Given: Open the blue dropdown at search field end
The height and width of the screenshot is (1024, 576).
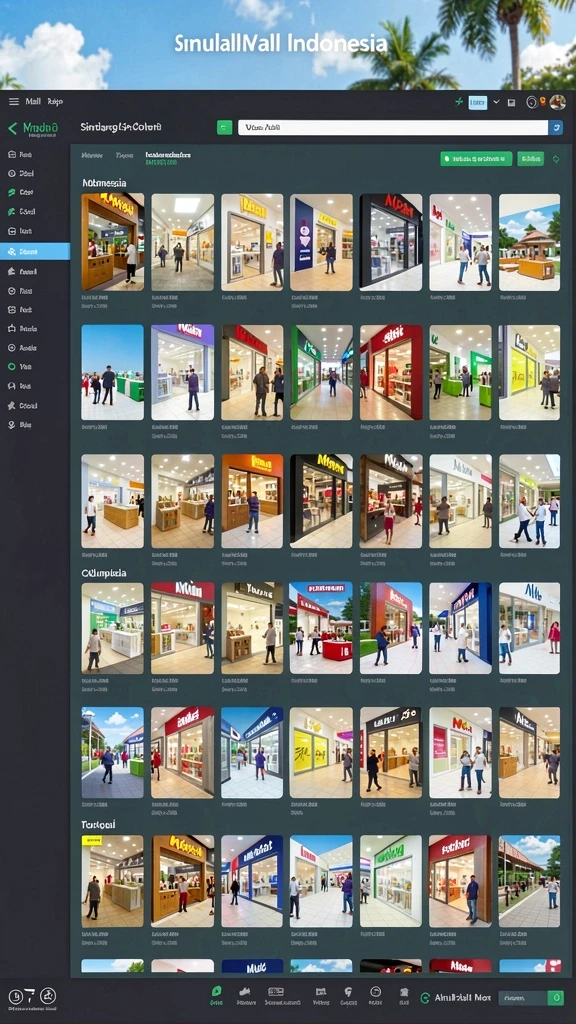Looking at the screenshot, I should (556, 127).
